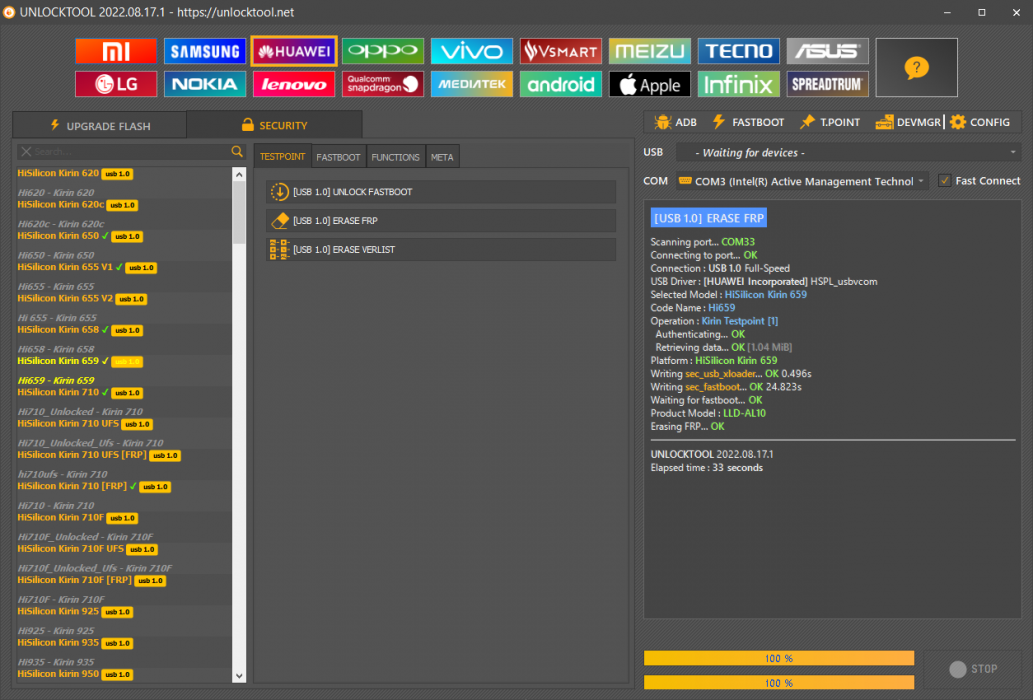This screenshot has width=1033, height=700.
Task: Open the FASTBOOT tools
Action: [748, 122]
